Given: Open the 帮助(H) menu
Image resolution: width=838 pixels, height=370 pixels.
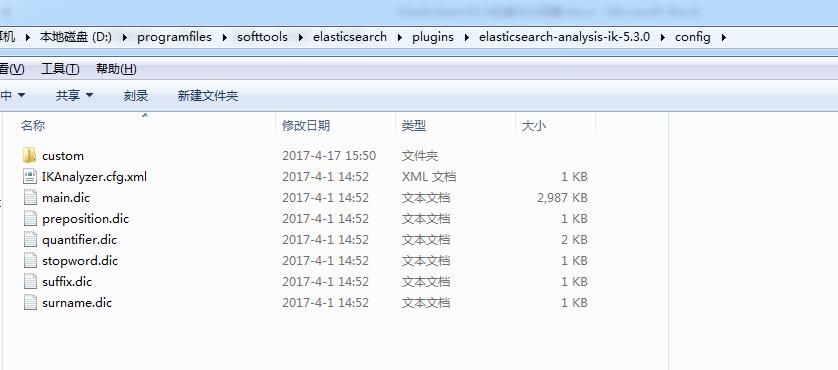Looking at the screenshot, I should point(116,69).
